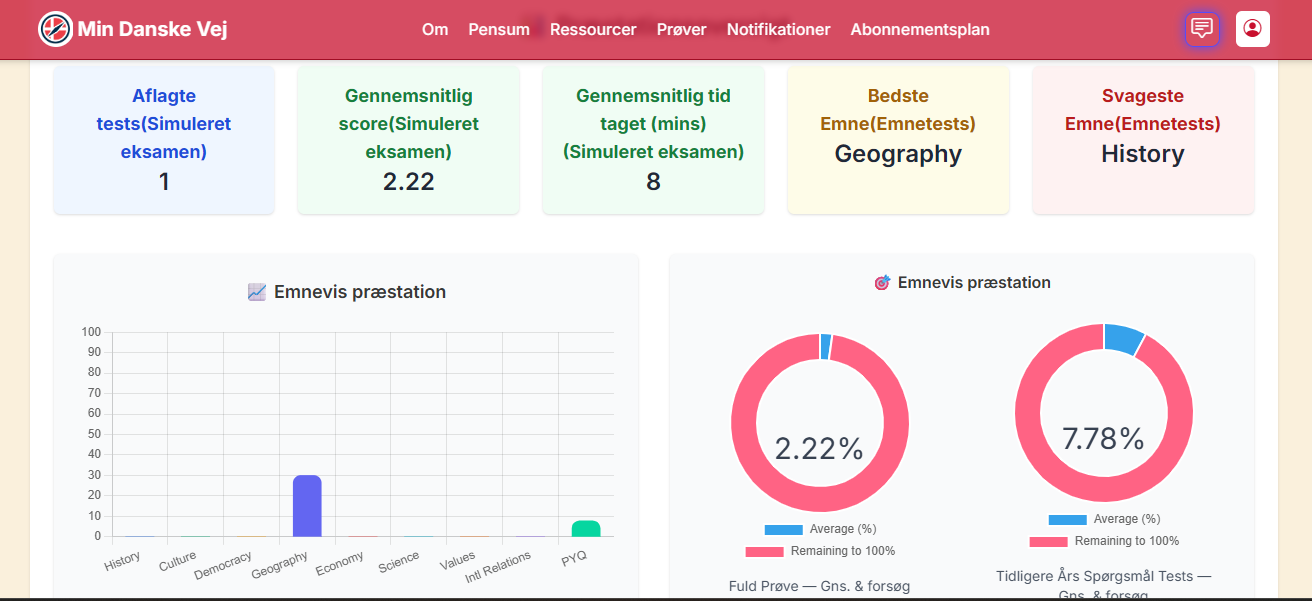Select Notifikationer in top navigation

click(x=778, y=30)
